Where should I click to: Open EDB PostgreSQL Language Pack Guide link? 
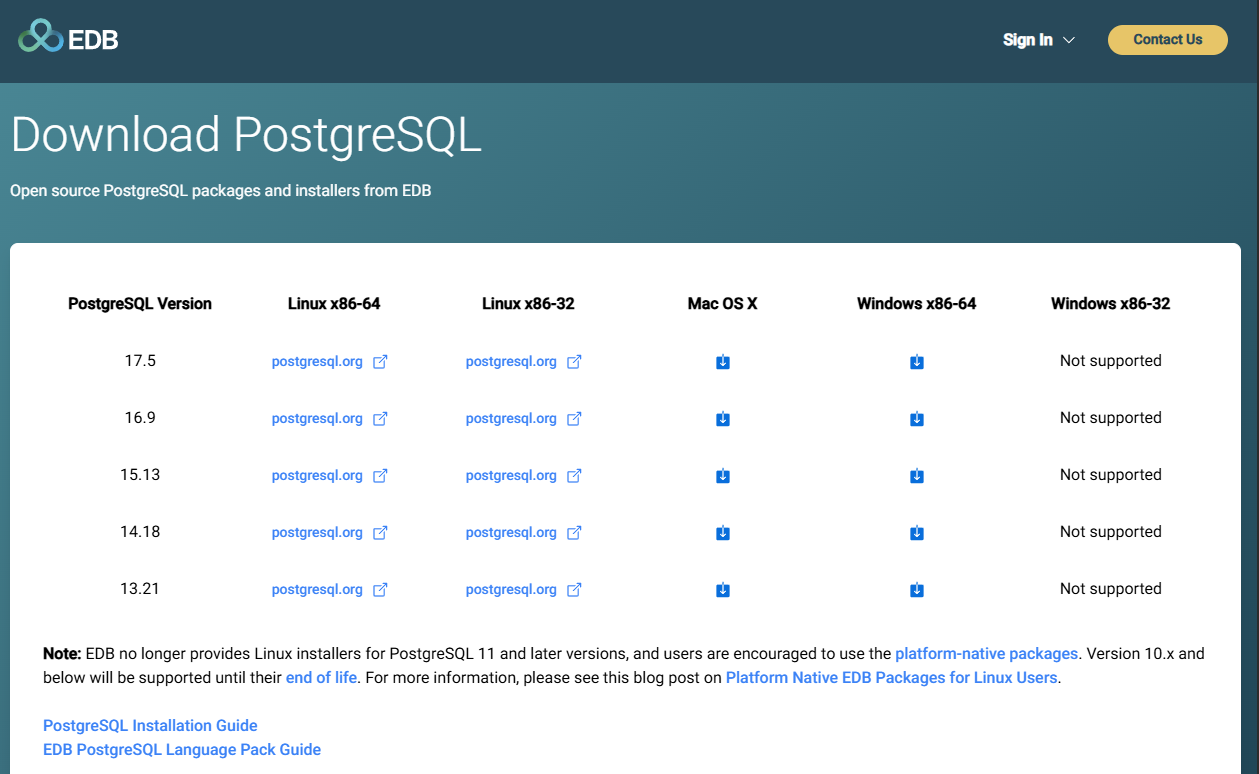[182, 750]
